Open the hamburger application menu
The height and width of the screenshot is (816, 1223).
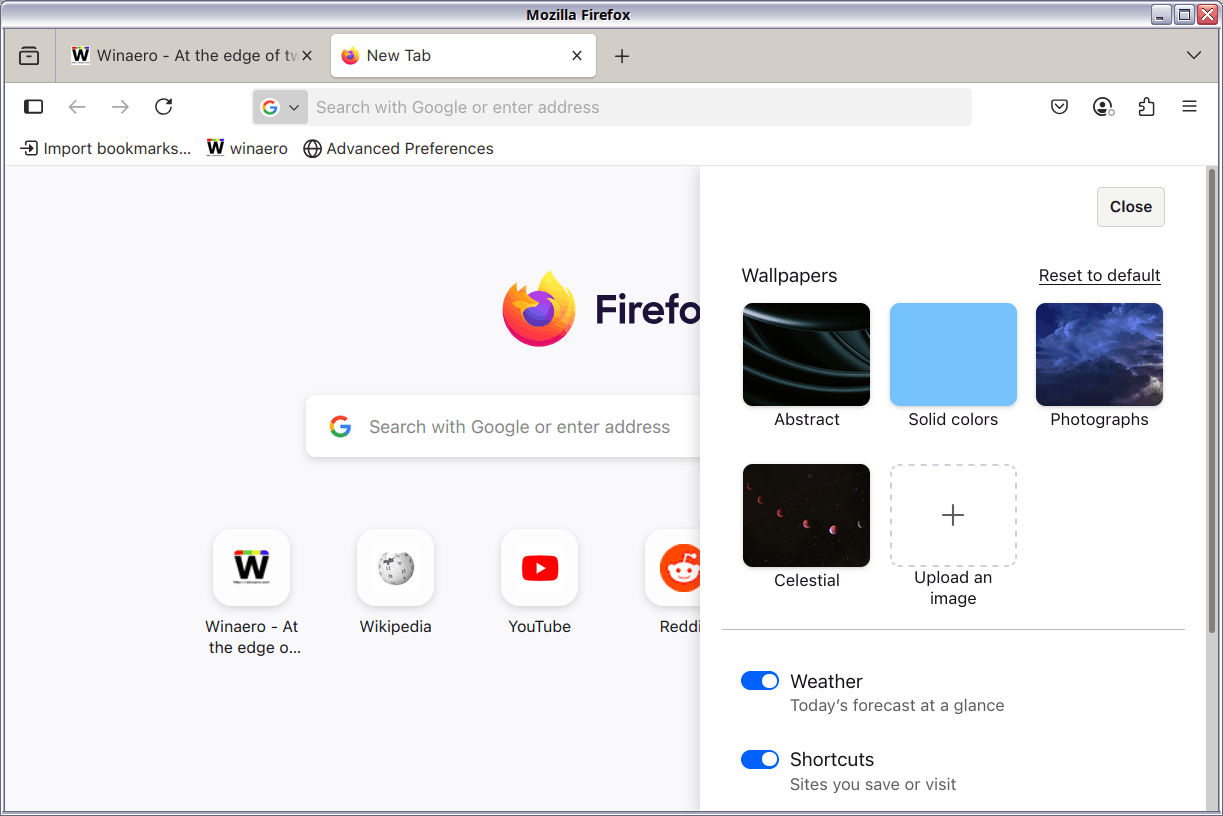tap(1189, 107)
